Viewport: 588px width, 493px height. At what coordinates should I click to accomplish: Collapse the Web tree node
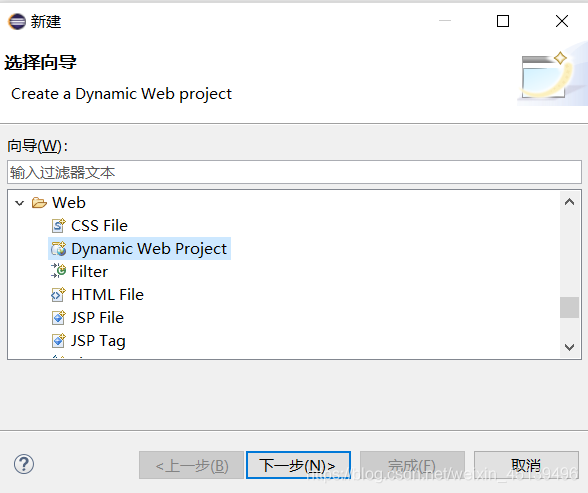click(20, 203)
